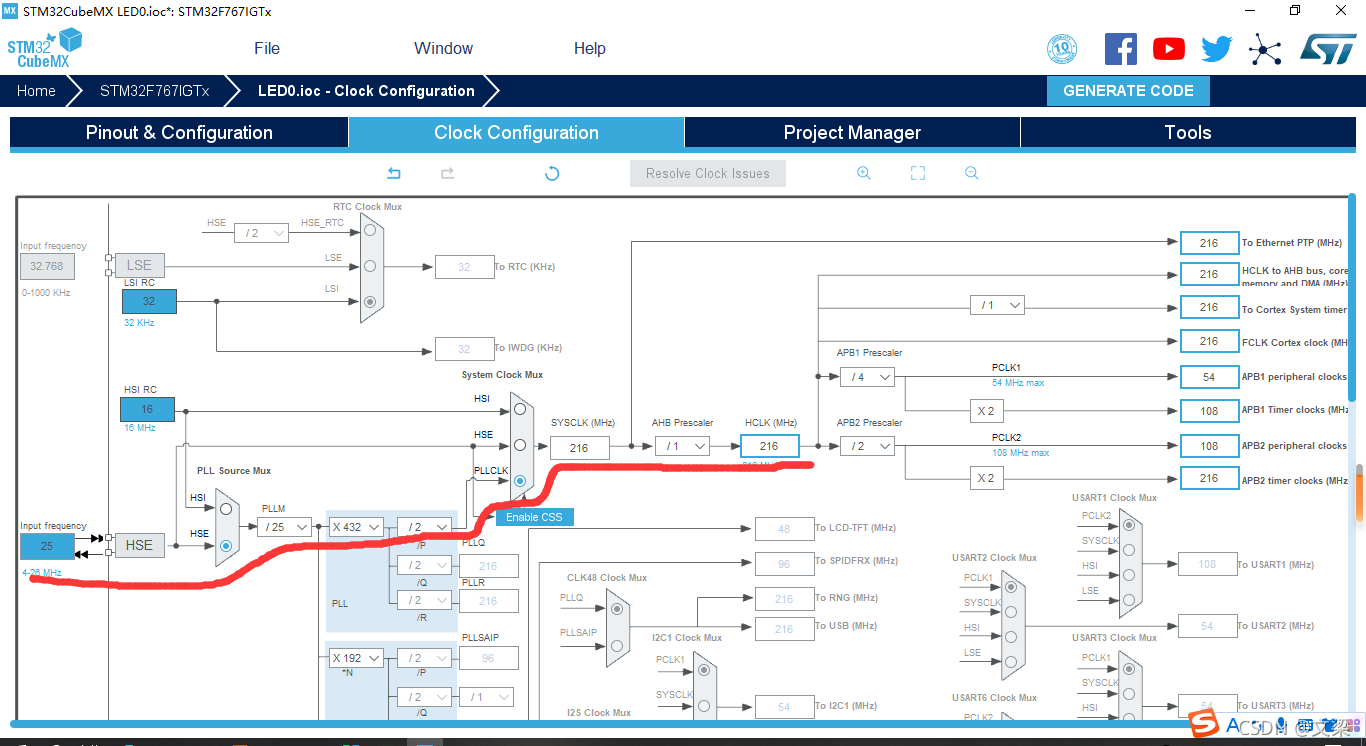Select LSE in RTC Clock Mux
1366x746 pixels.
pyautogui.click(x=371, y=266)
